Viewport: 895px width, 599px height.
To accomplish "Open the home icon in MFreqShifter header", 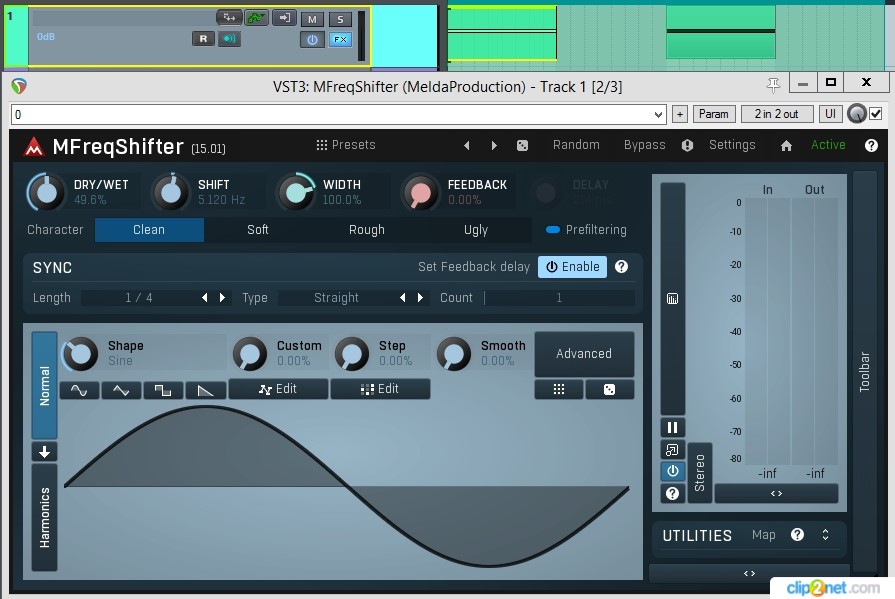I will 787,146.
